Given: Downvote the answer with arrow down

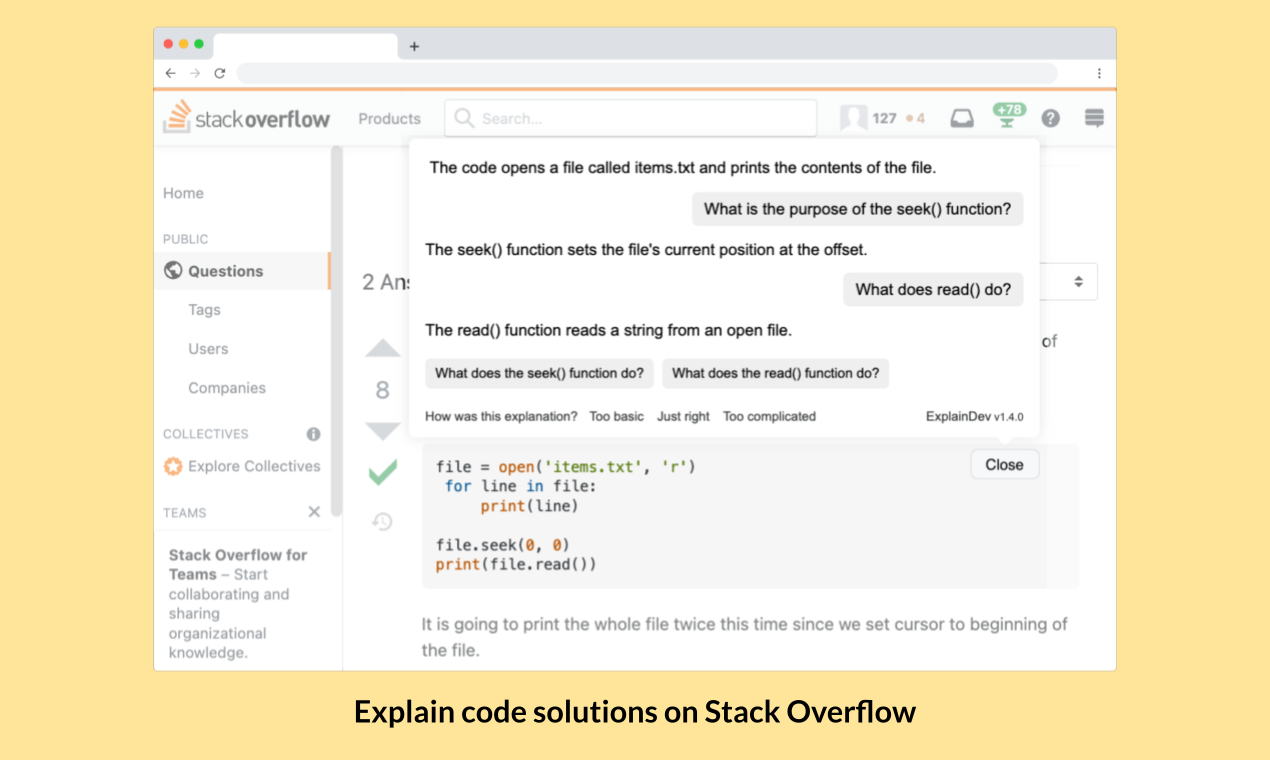Looking at the screenshot, I should (382, 431).
